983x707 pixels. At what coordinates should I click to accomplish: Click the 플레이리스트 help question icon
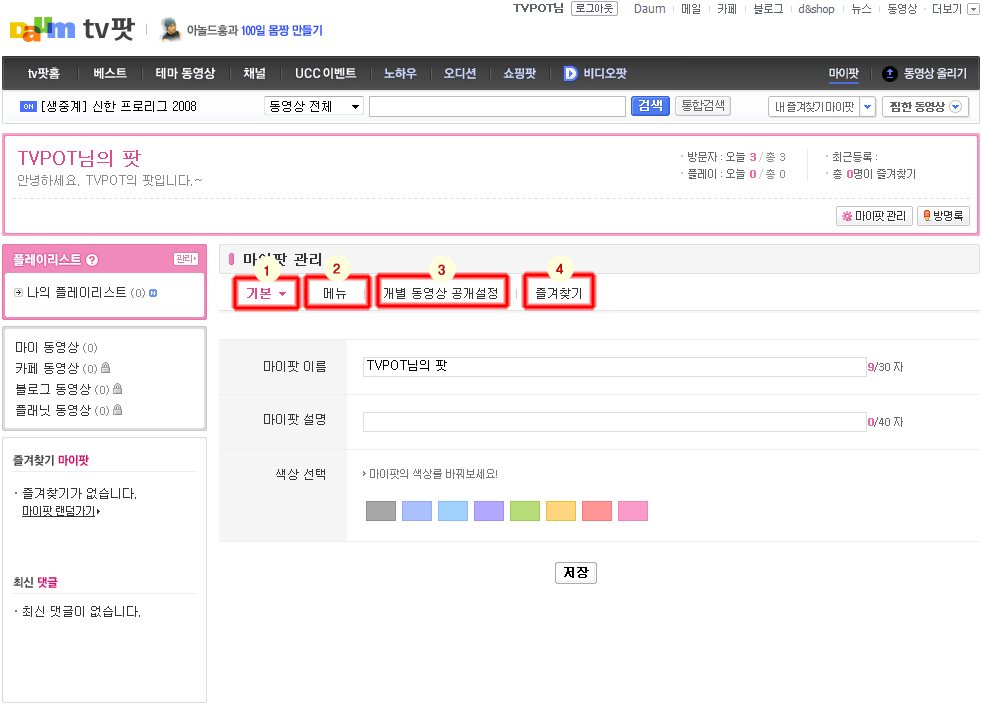pyautogui.click(x=92, y=259)
